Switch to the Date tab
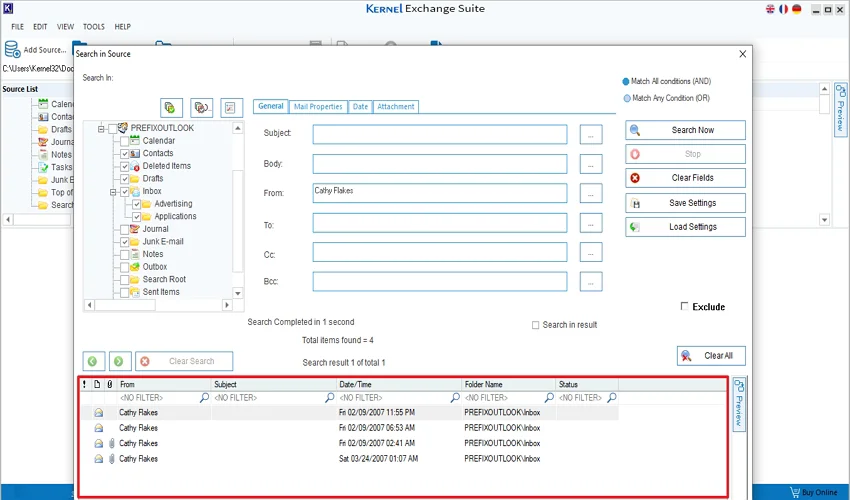 click(x=360, y=107)
